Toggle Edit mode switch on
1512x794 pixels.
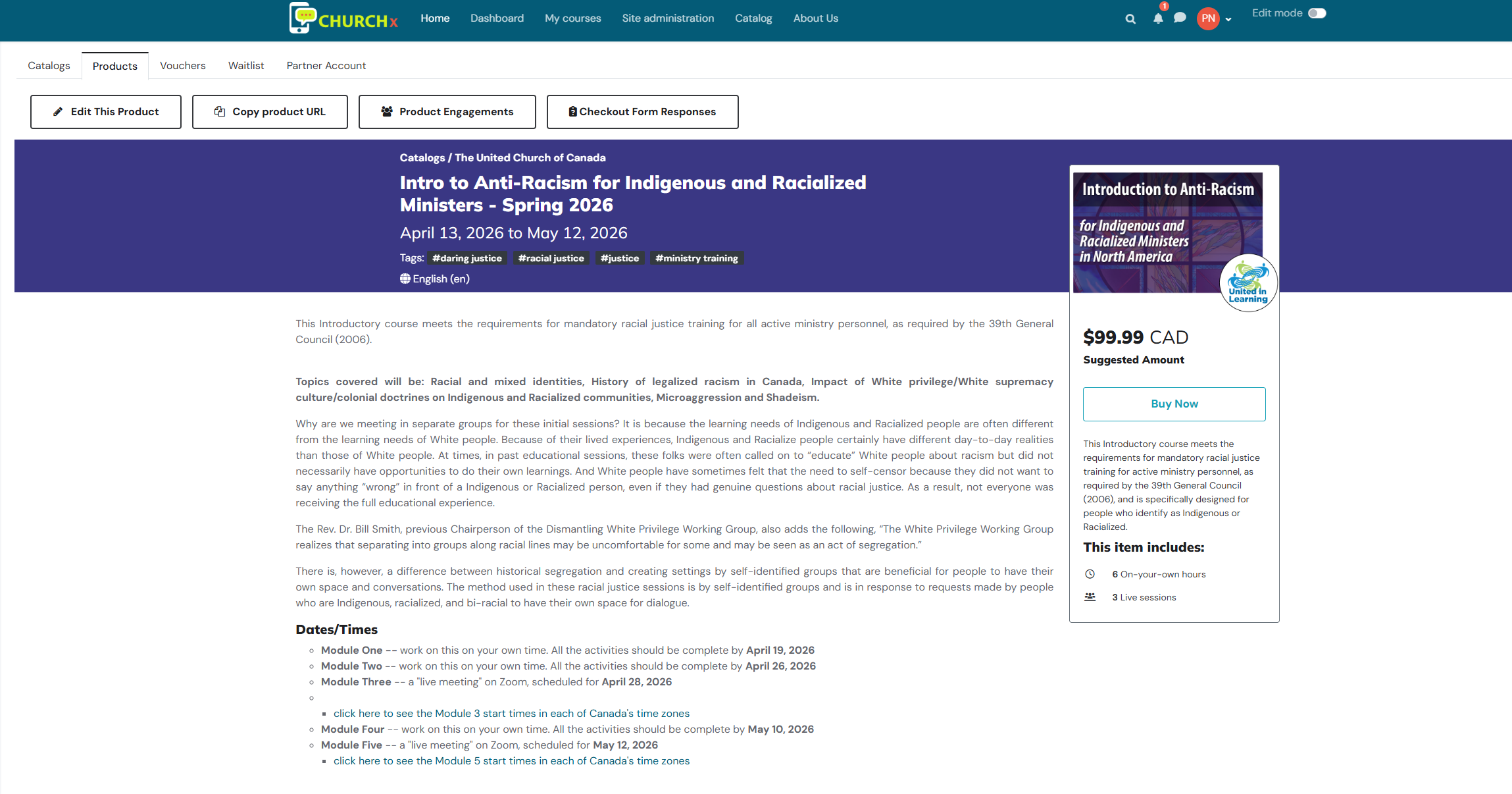1317,13
